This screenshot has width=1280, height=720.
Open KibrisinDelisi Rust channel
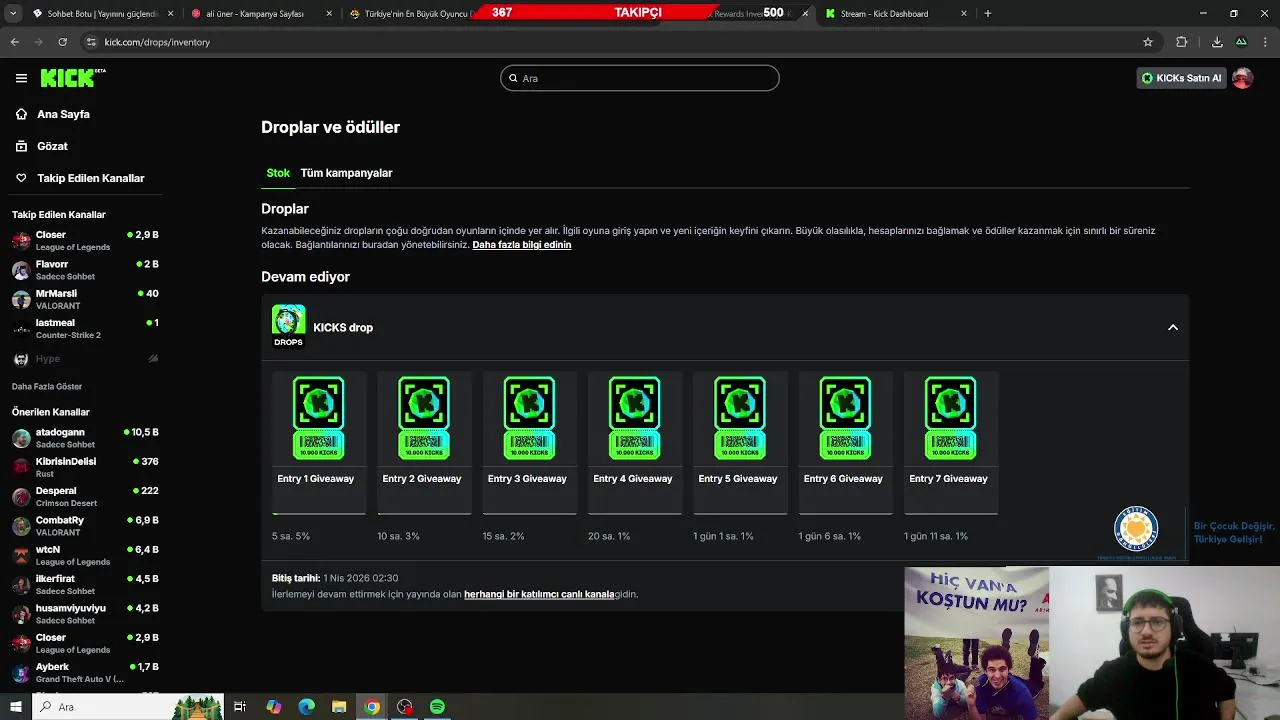click(x=85, y=467)
